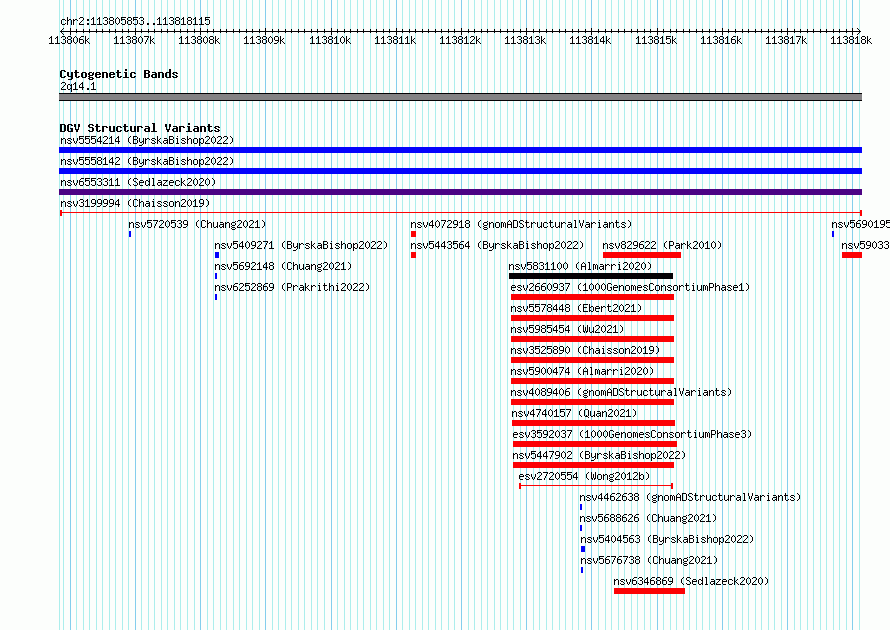
Task: Open the nsv5676738 (Chuang2021) label
Action: [649, 560]
